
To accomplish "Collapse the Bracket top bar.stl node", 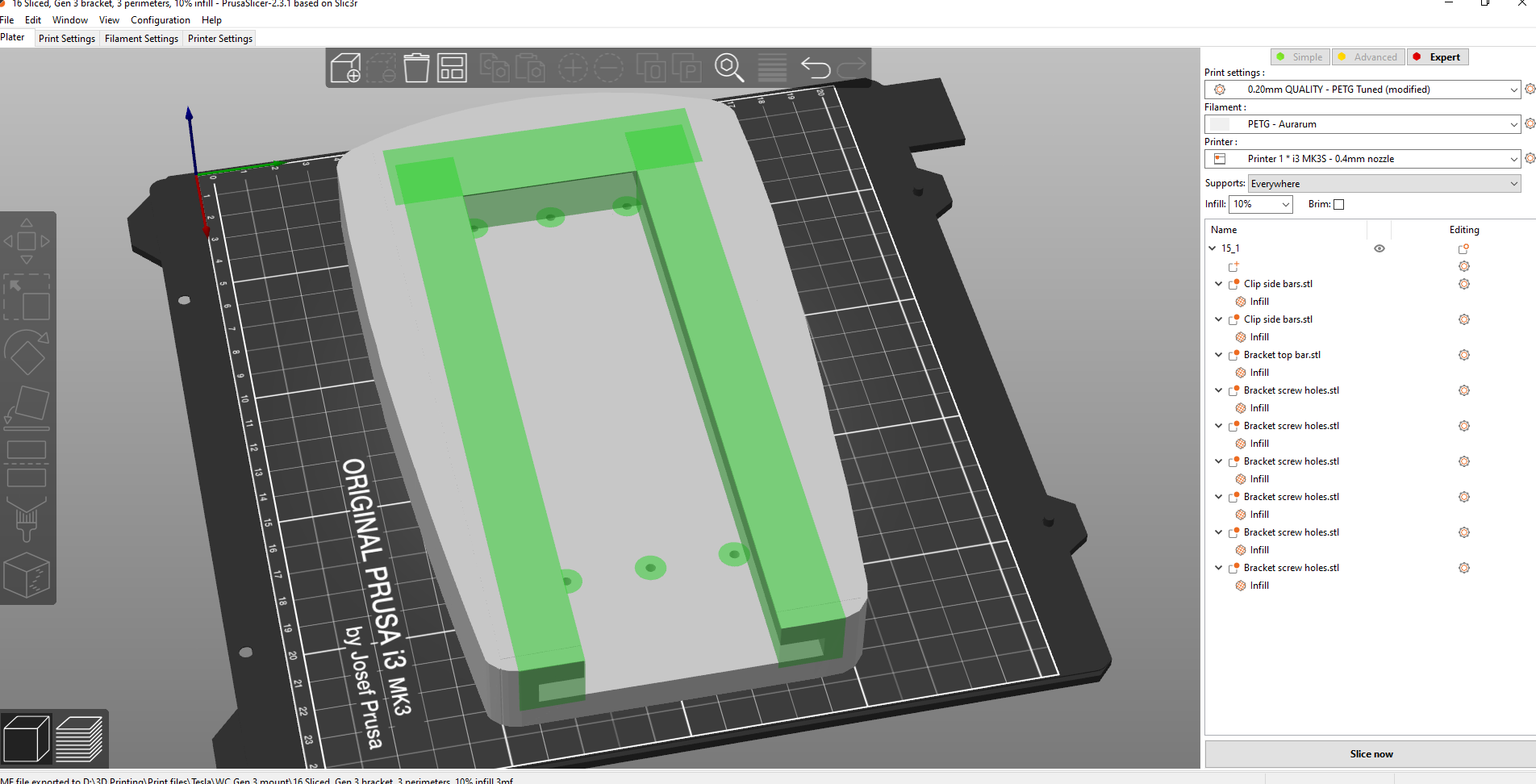I will tap(1218, 355).
